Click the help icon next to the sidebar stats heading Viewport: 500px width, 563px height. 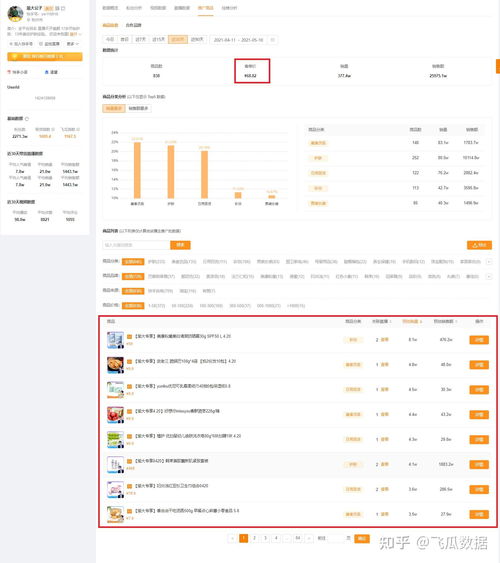click(27, 118)
